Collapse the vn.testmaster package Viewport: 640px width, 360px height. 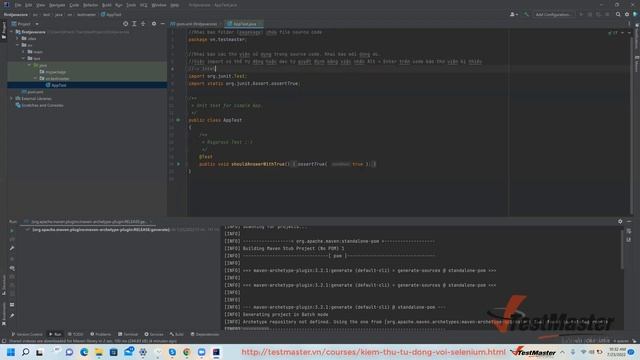coord(36,78)
